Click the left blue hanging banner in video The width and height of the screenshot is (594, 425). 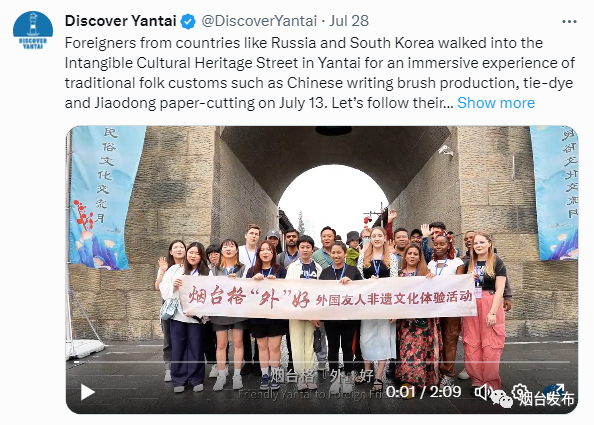pos(105,197)
